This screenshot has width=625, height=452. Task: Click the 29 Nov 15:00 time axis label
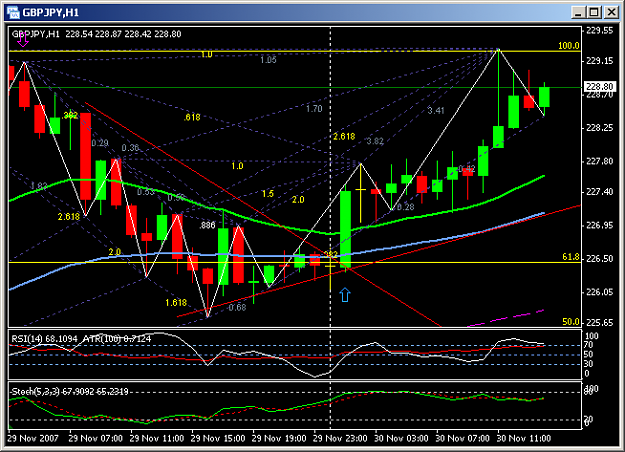coord(218,438)
